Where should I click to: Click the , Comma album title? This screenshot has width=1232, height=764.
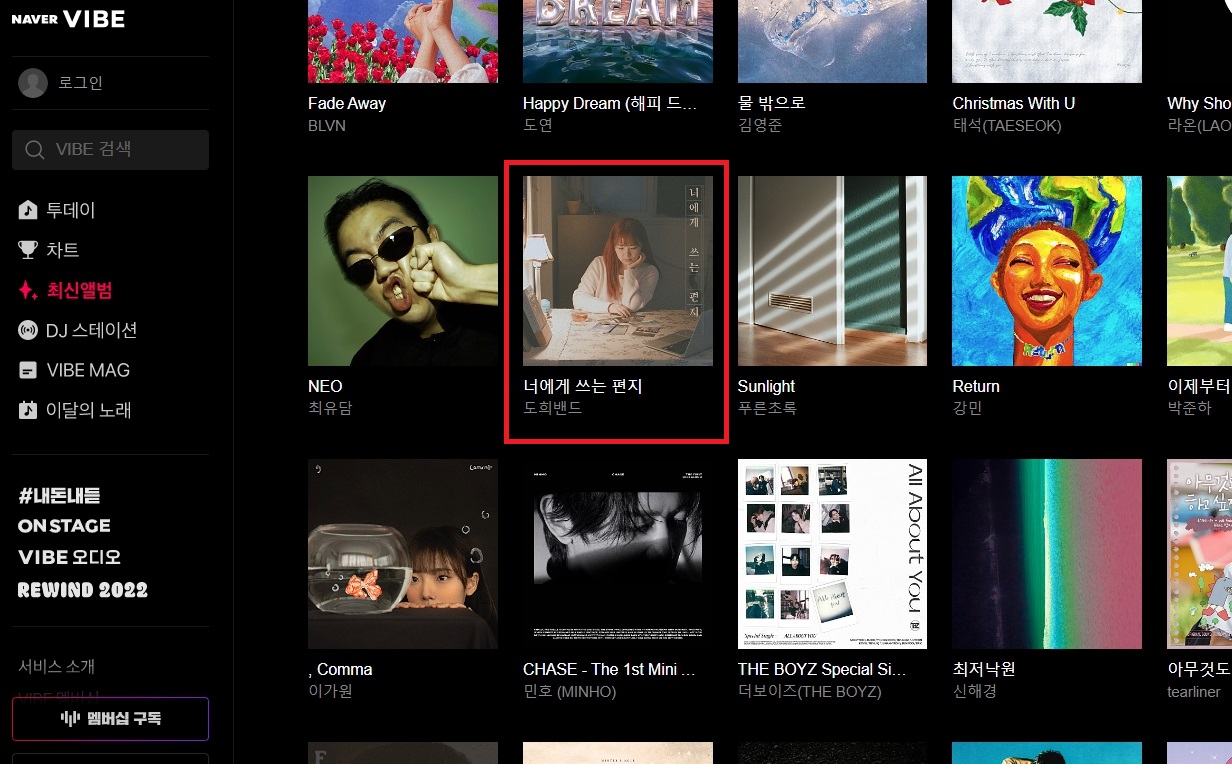click(340, 669)
